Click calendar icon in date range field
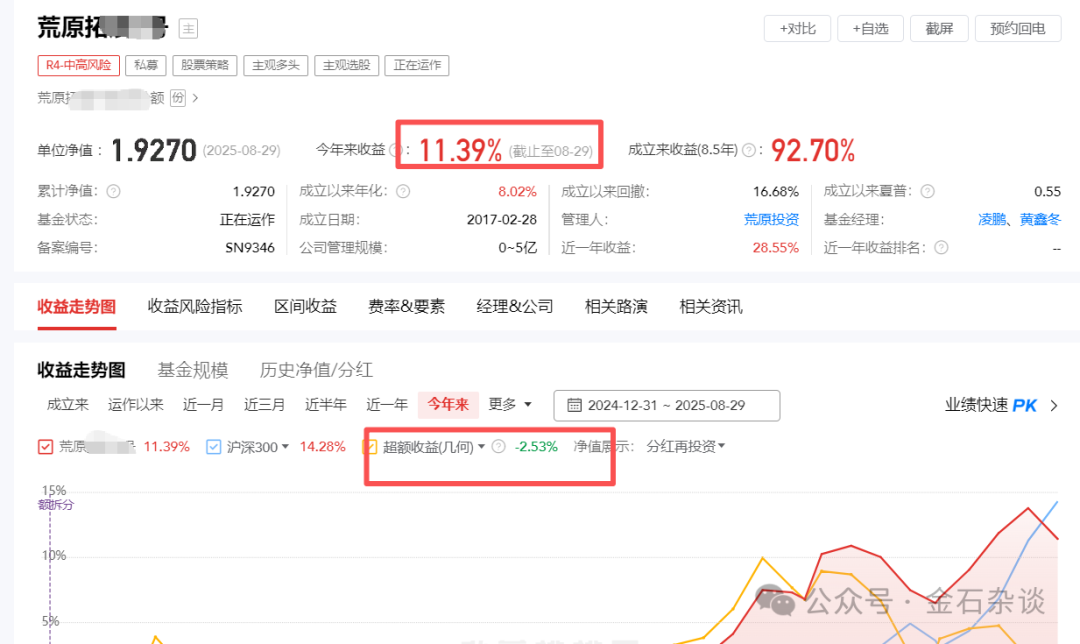 pyautogui.click(x=574, y=406)
